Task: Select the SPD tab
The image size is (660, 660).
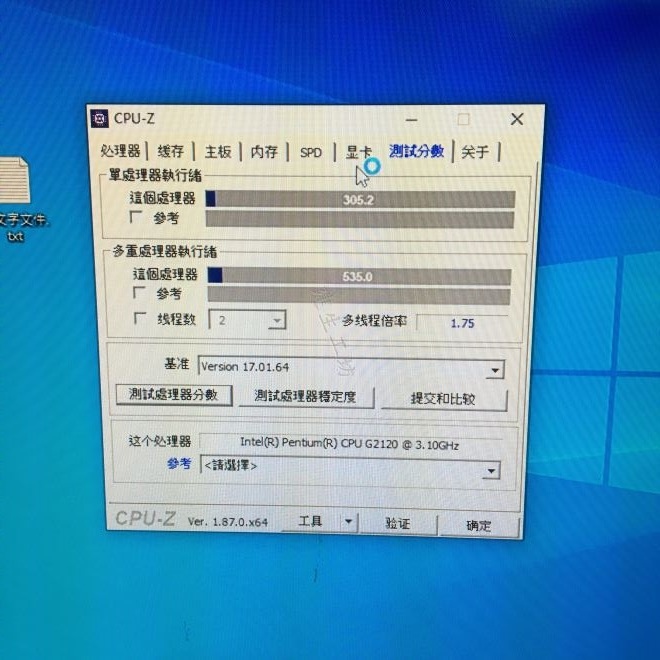Action: (311, 152)
